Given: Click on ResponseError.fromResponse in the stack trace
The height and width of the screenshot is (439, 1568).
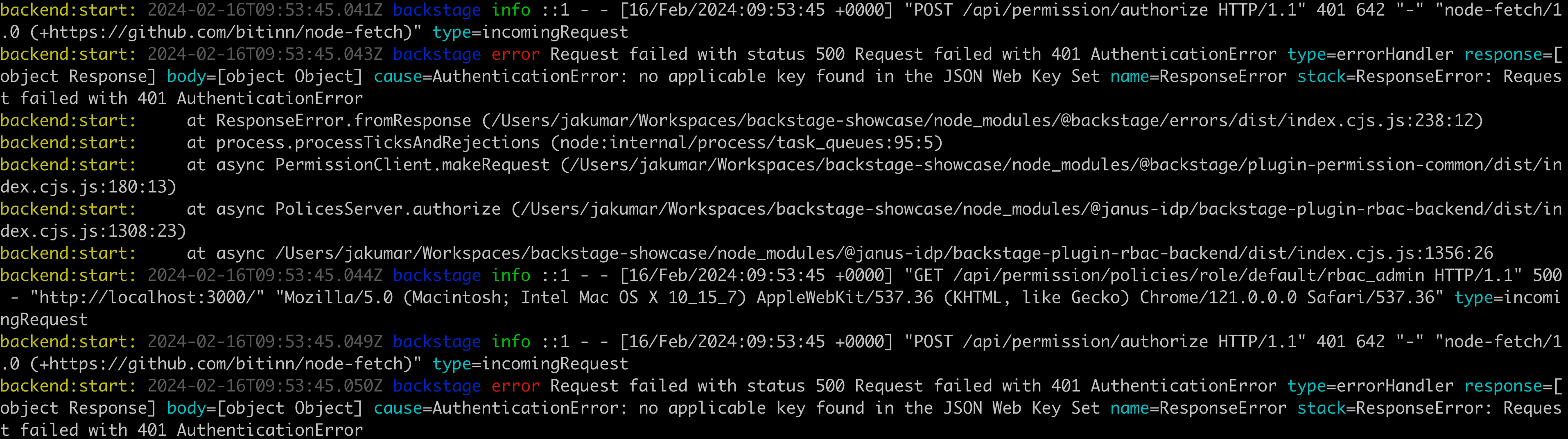Looking at the screenshot, I should (x=343, y=120).
